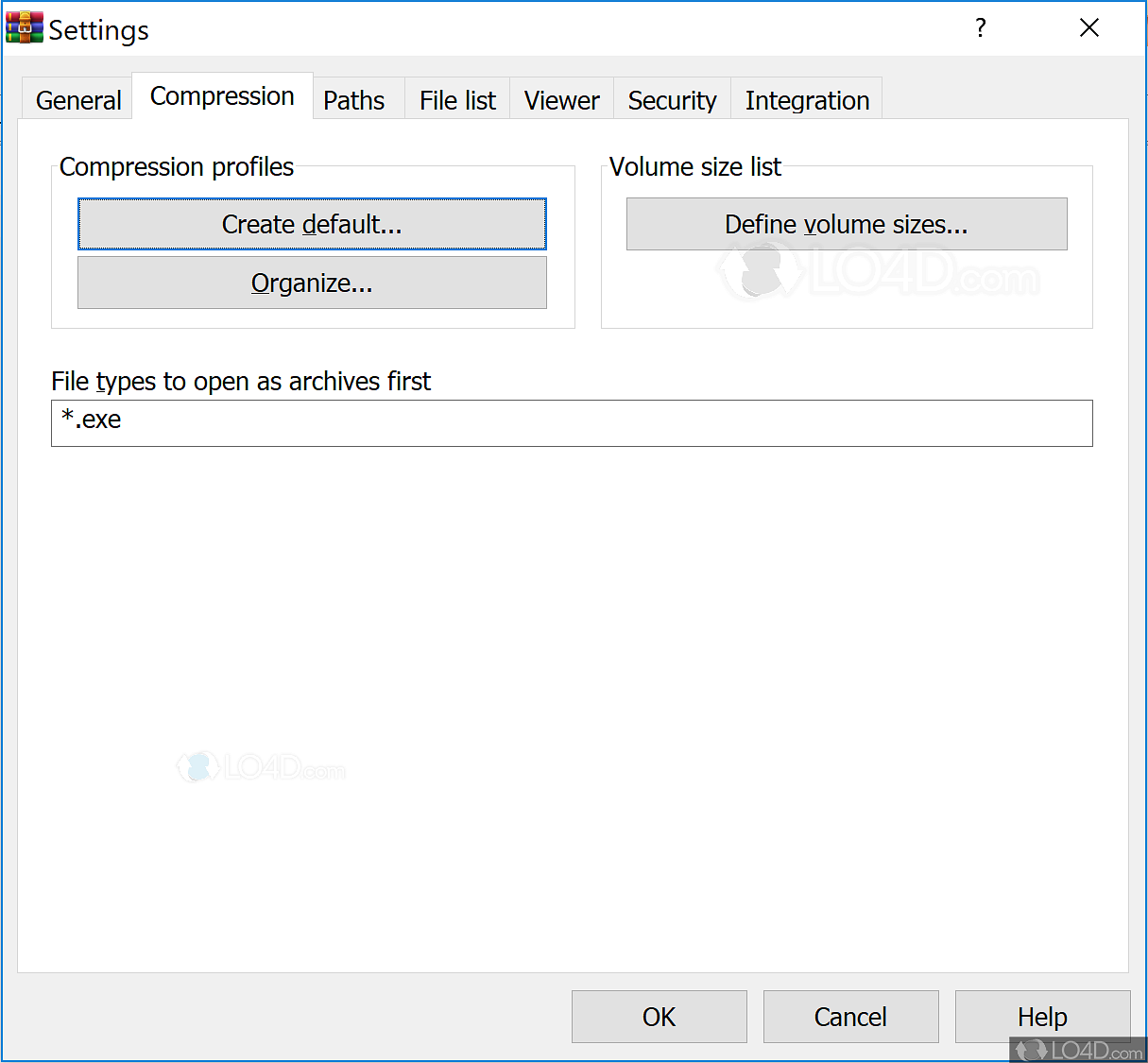Open the Paths tab
The height and width of the screenshot is (1063, 1148).
[353, 98]
